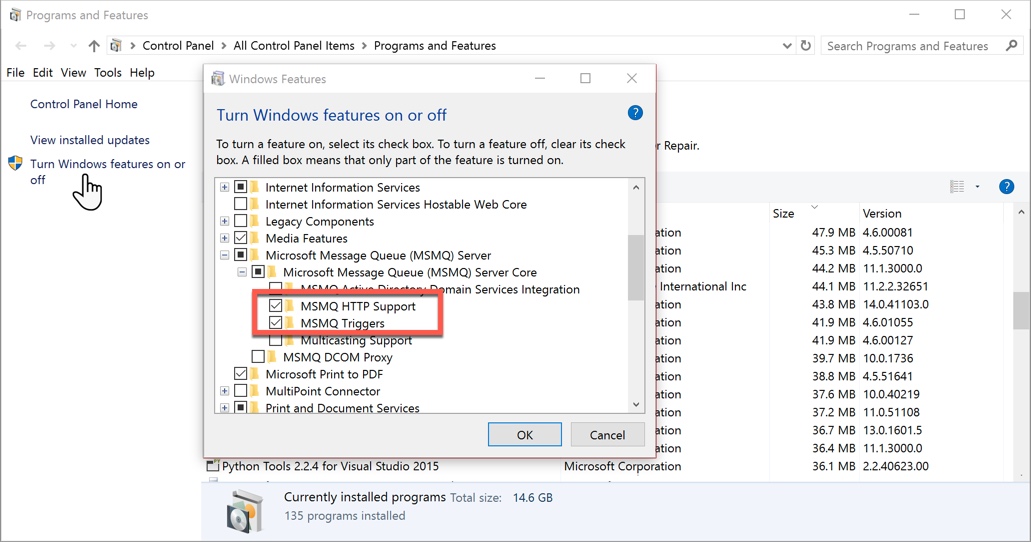Screen dimensions: 1031x542
Task: Click the up arrow navigation icon
Action: [x=94, y=46]
